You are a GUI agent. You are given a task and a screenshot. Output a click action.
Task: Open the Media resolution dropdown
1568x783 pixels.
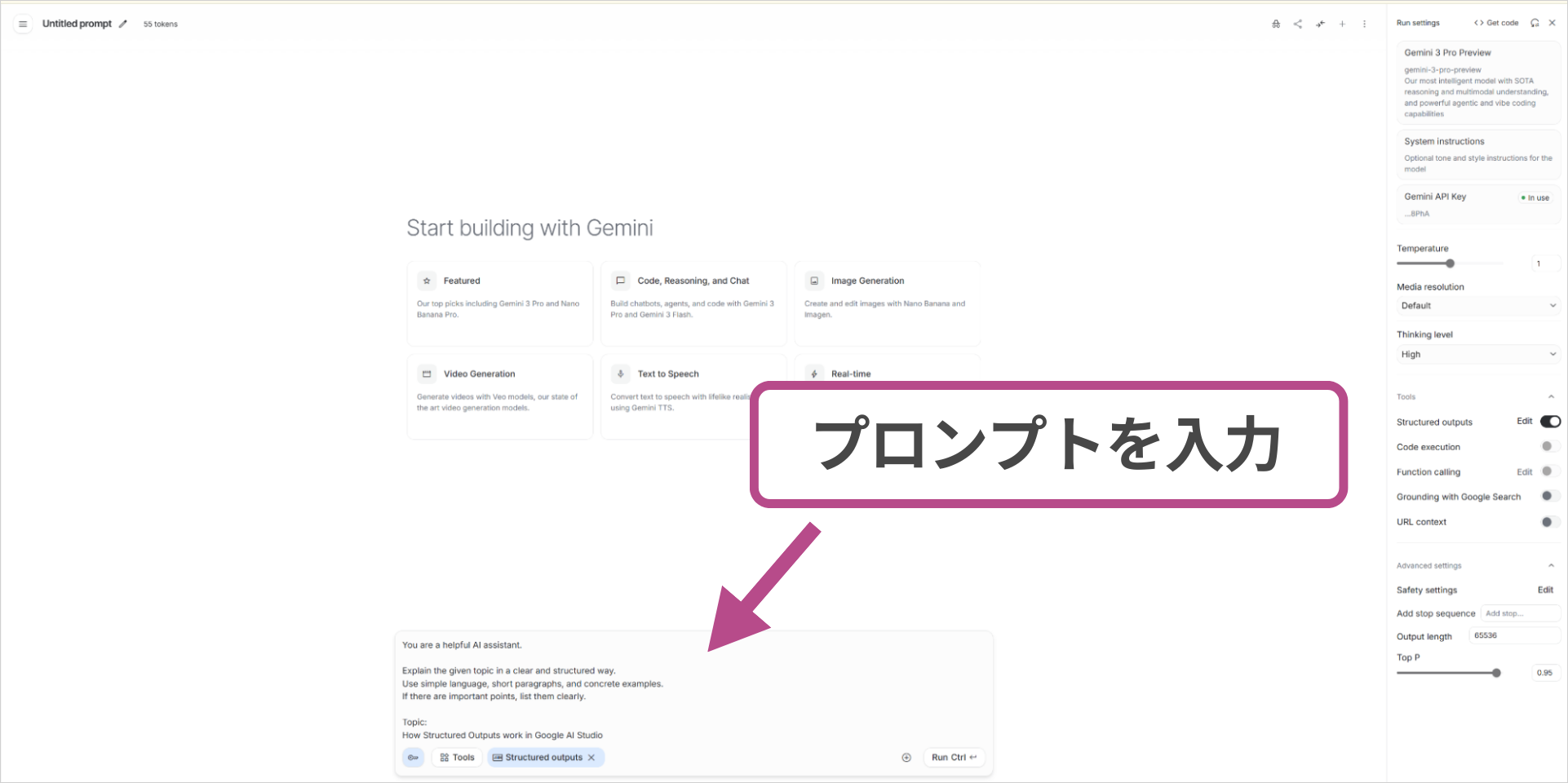click(1478, 305)
